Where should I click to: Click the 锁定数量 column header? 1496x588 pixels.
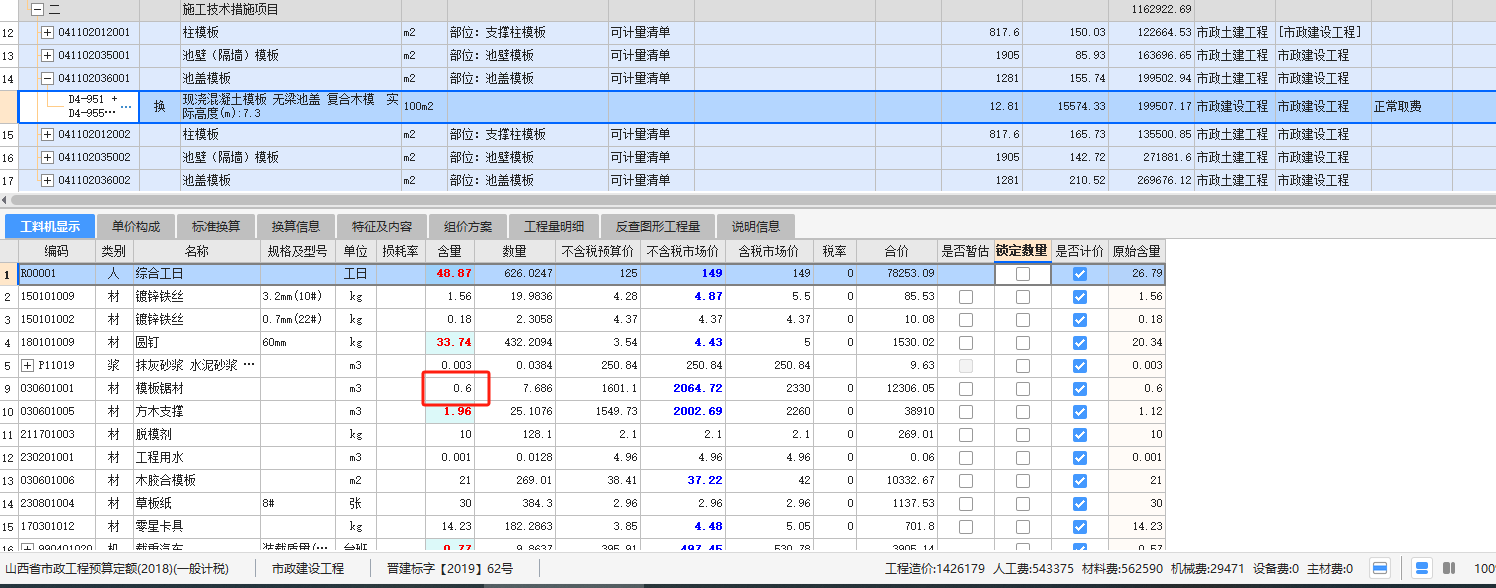[1022, 251]
